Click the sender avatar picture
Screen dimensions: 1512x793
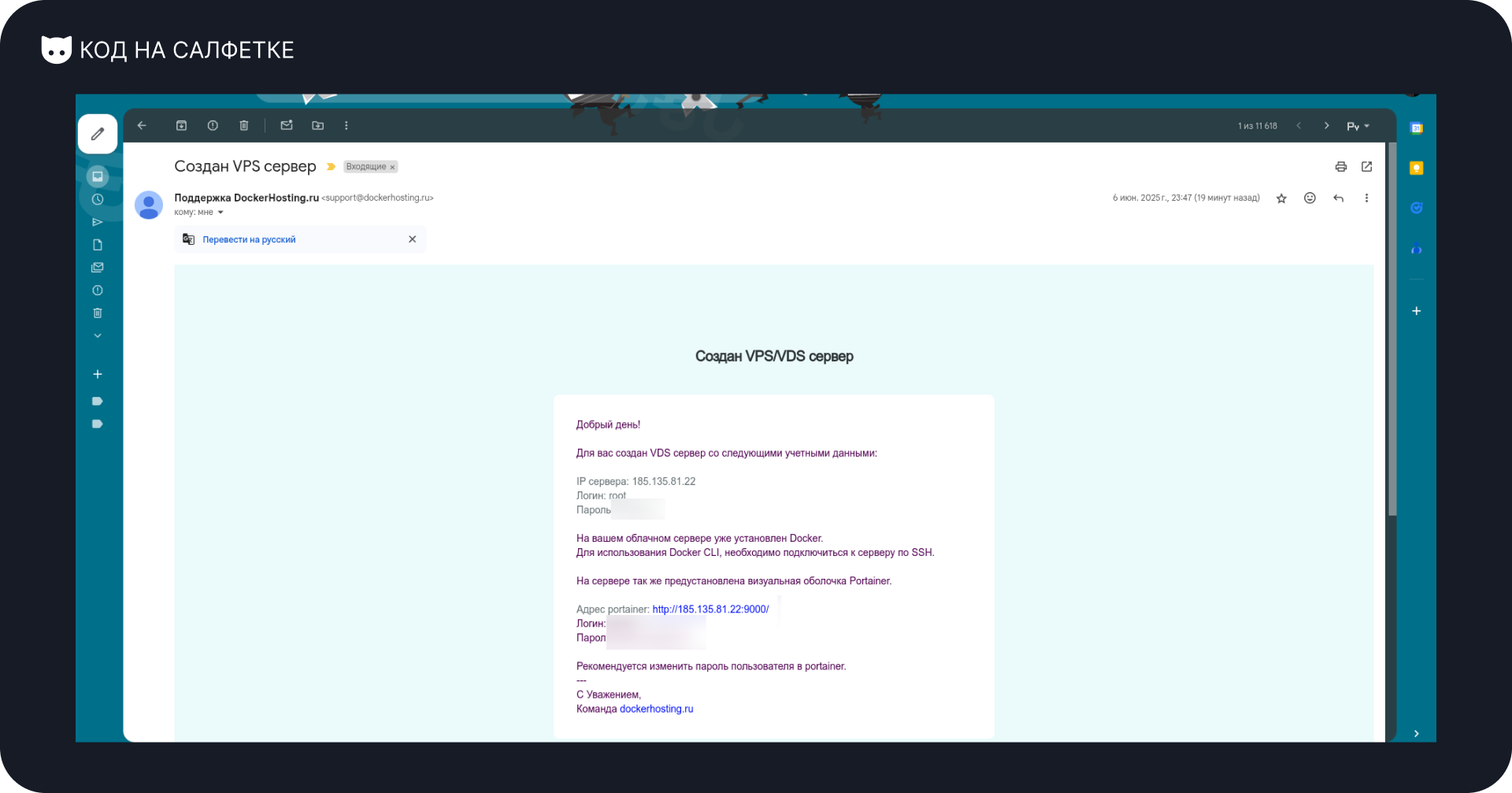pyautogui.click(x=149, y=205)
